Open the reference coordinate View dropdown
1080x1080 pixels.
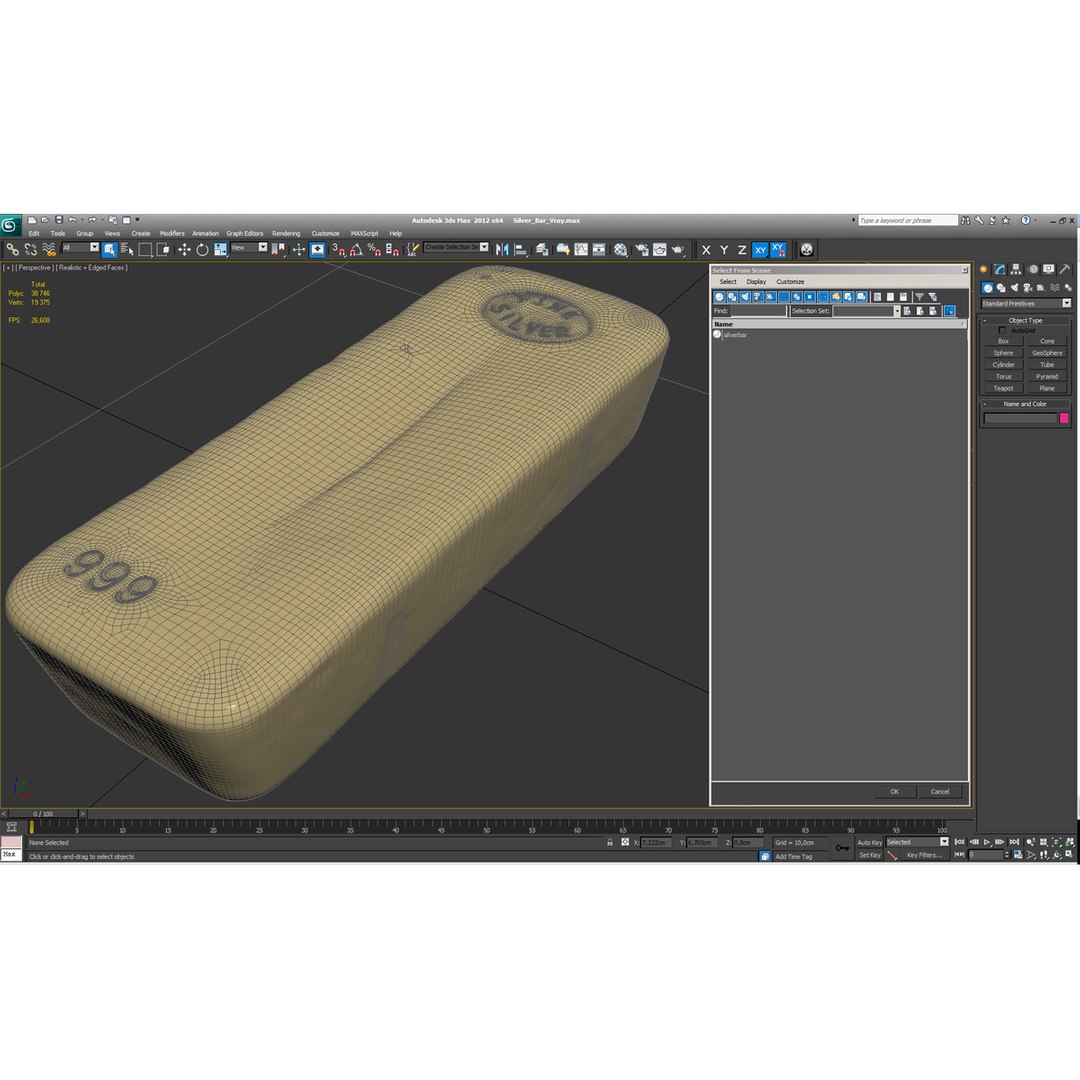coord(249,247)
